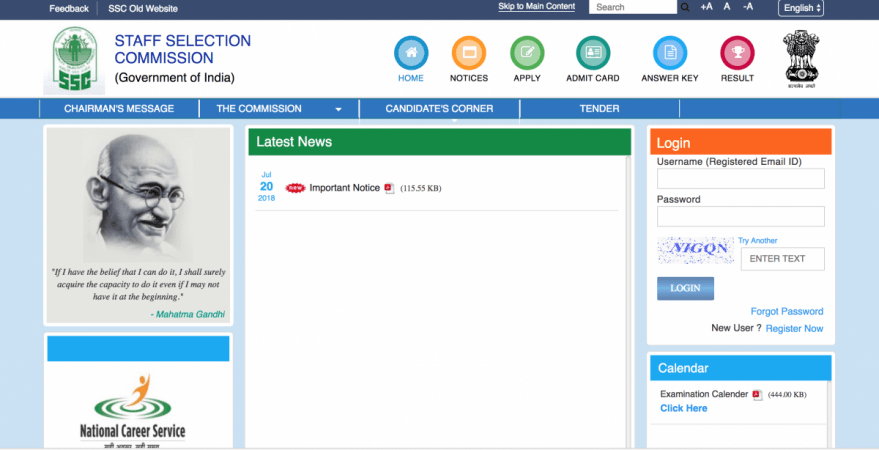Increase font size with +A
The height and width of the screenshot is (450, 879).
(706, 7)
